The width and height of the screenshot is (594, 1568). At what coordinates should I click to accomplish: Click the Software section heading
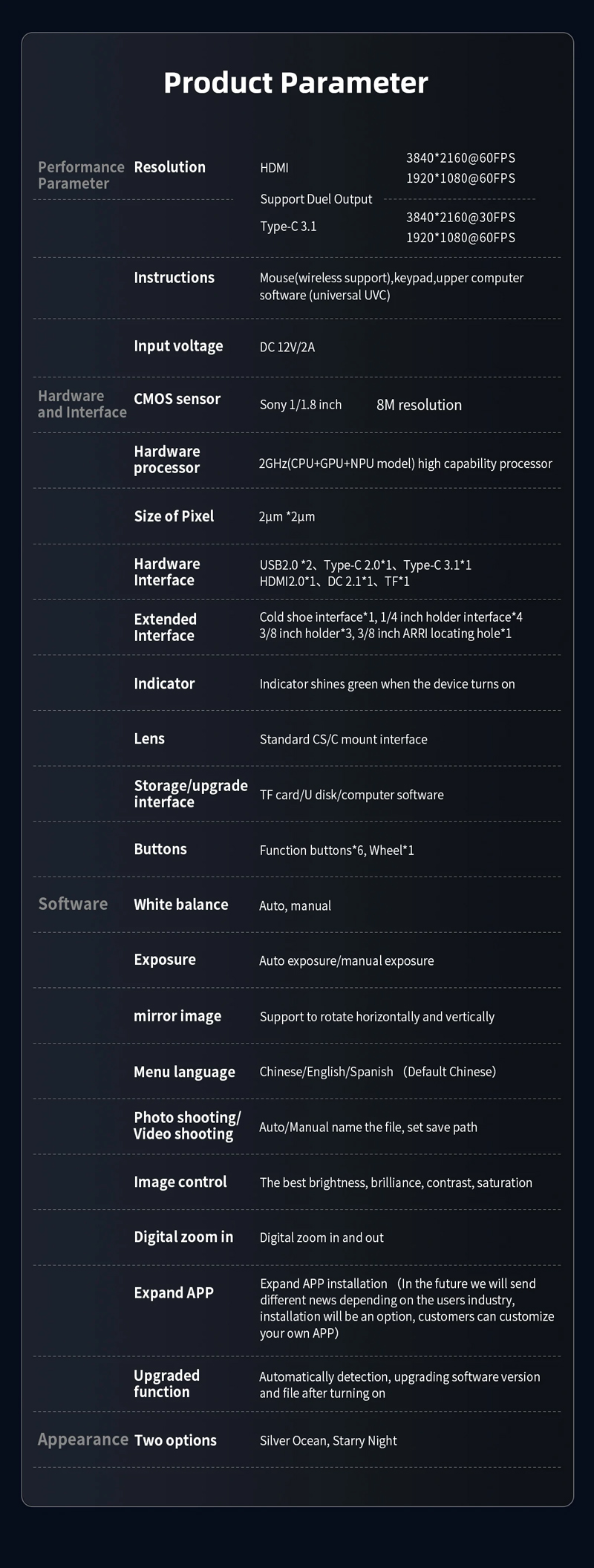pyautogui.click(x=73, y=904)
